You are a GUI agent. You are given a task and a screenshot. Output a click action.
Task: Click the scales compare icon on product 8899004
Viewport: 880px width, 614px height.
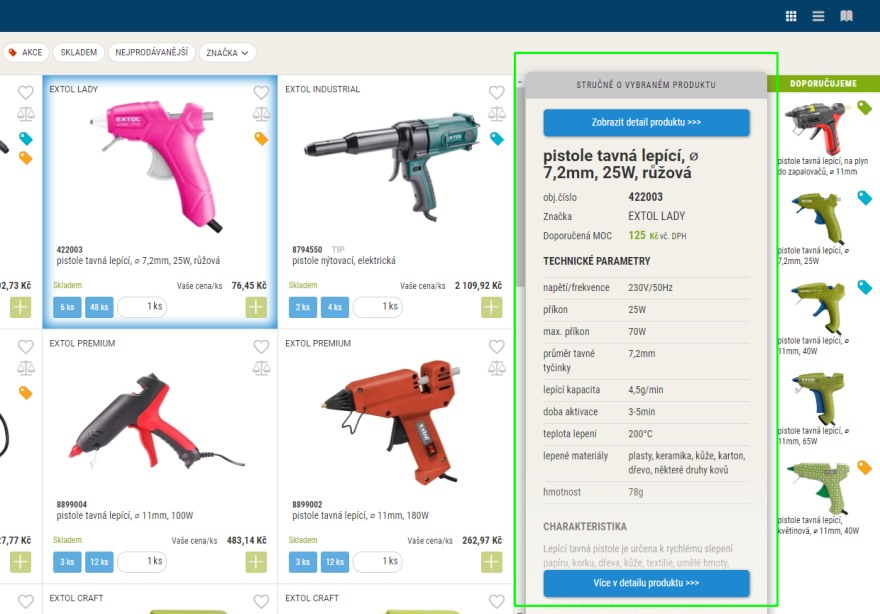[261, 368]
